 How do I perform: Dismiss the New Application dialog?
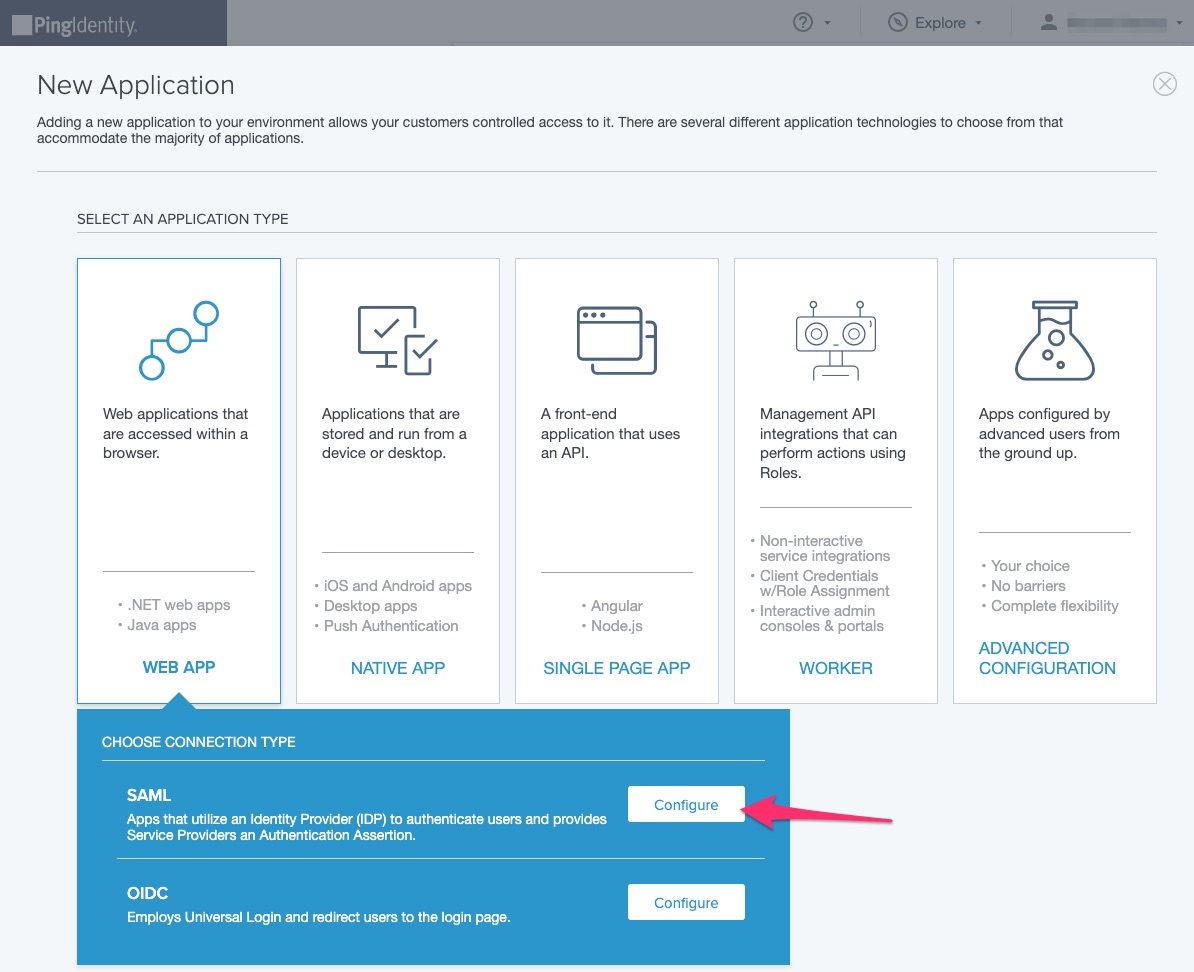[1164, 84]
